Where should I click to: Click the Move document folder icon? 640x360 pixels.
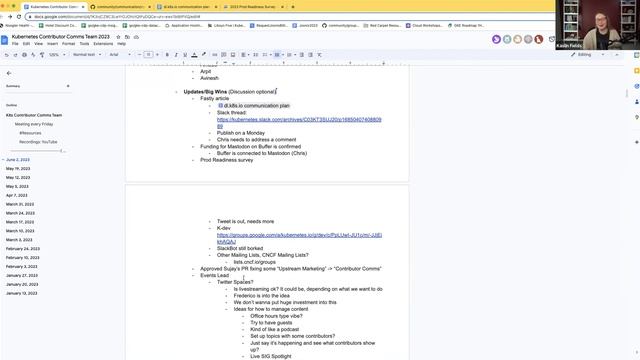pos(127,37)
